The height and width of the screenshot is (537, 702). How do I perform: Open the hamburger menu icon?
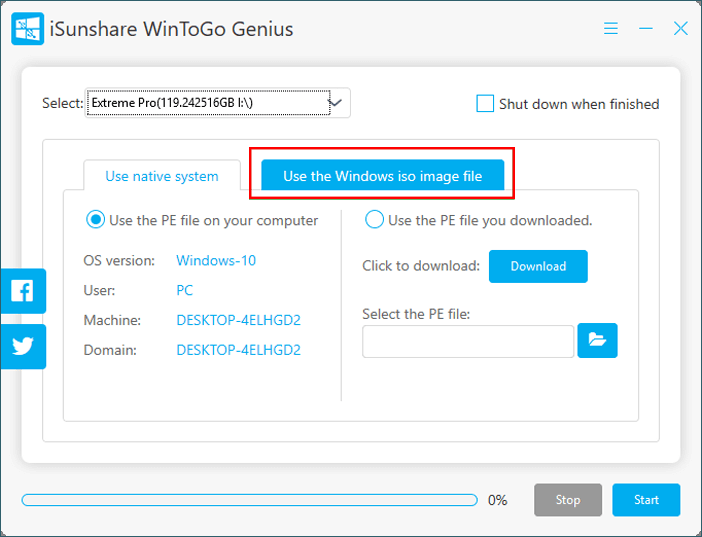[x=611, y=29]
